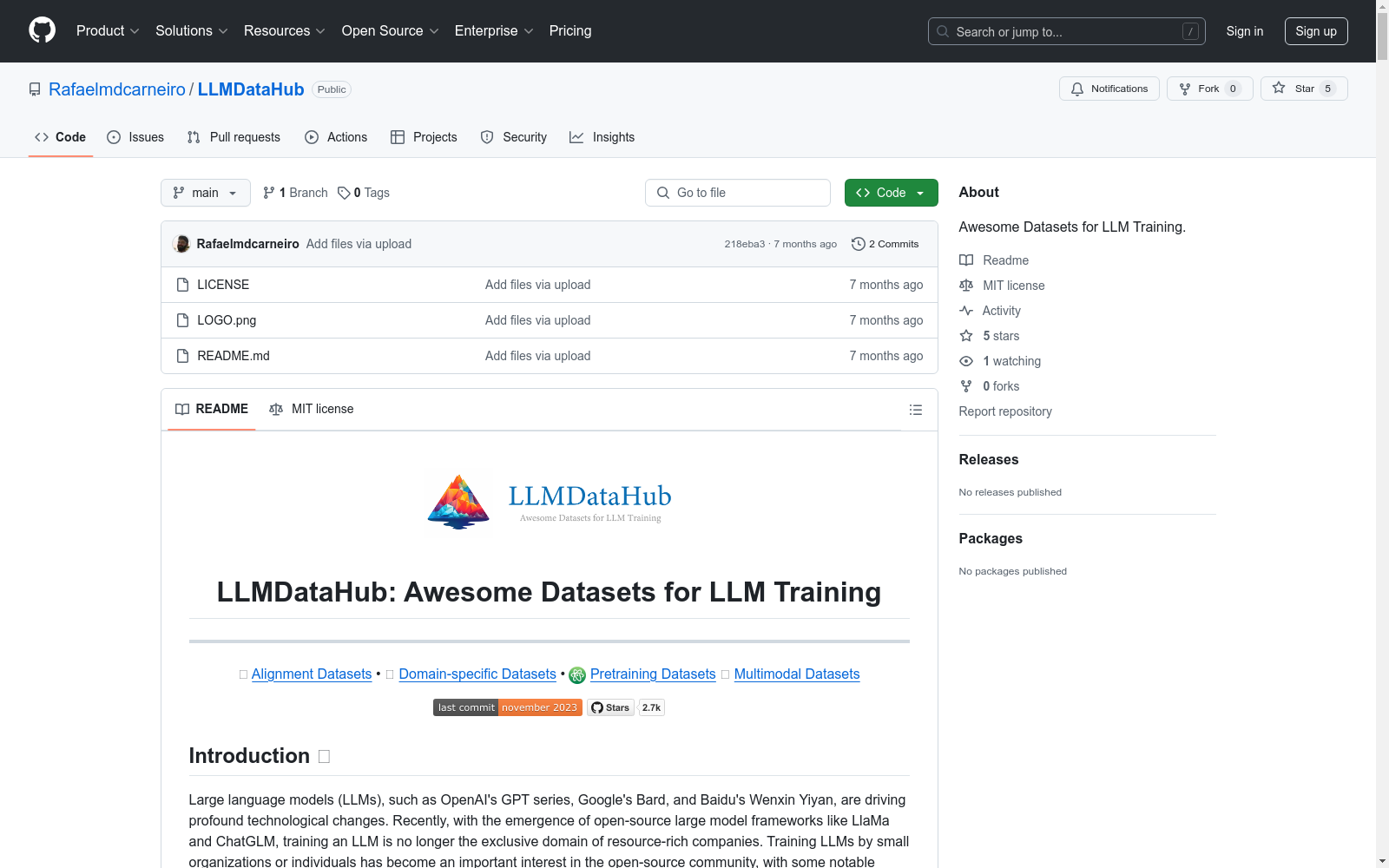Open the Actions tab
The width and height of the screenshot is (1389, 868).
(x=336, y=137)
